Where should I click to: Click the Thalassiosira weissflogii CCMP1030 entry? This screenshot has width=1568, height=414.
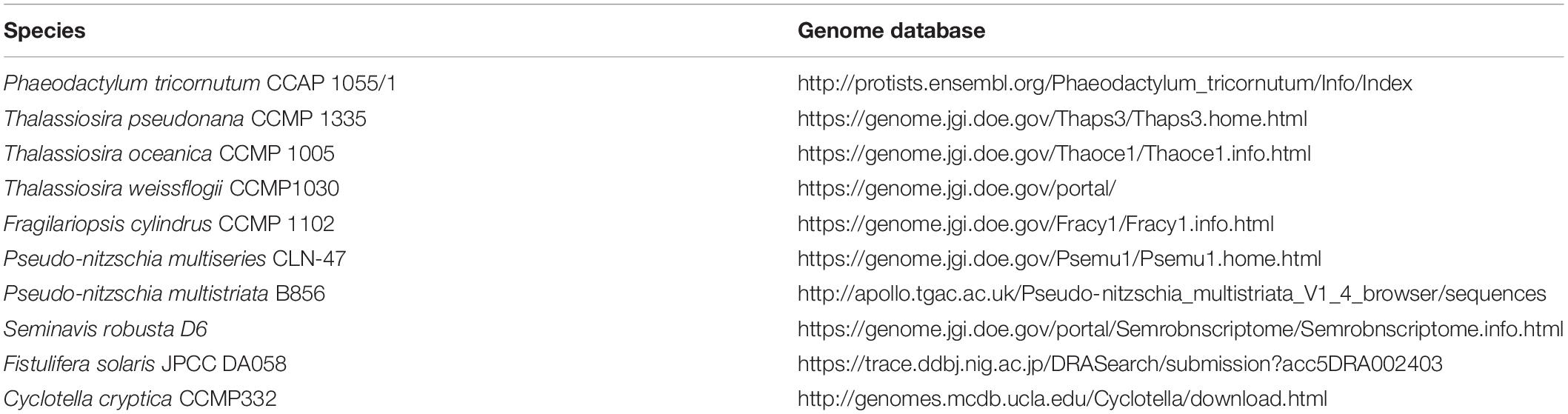point(172,189)
